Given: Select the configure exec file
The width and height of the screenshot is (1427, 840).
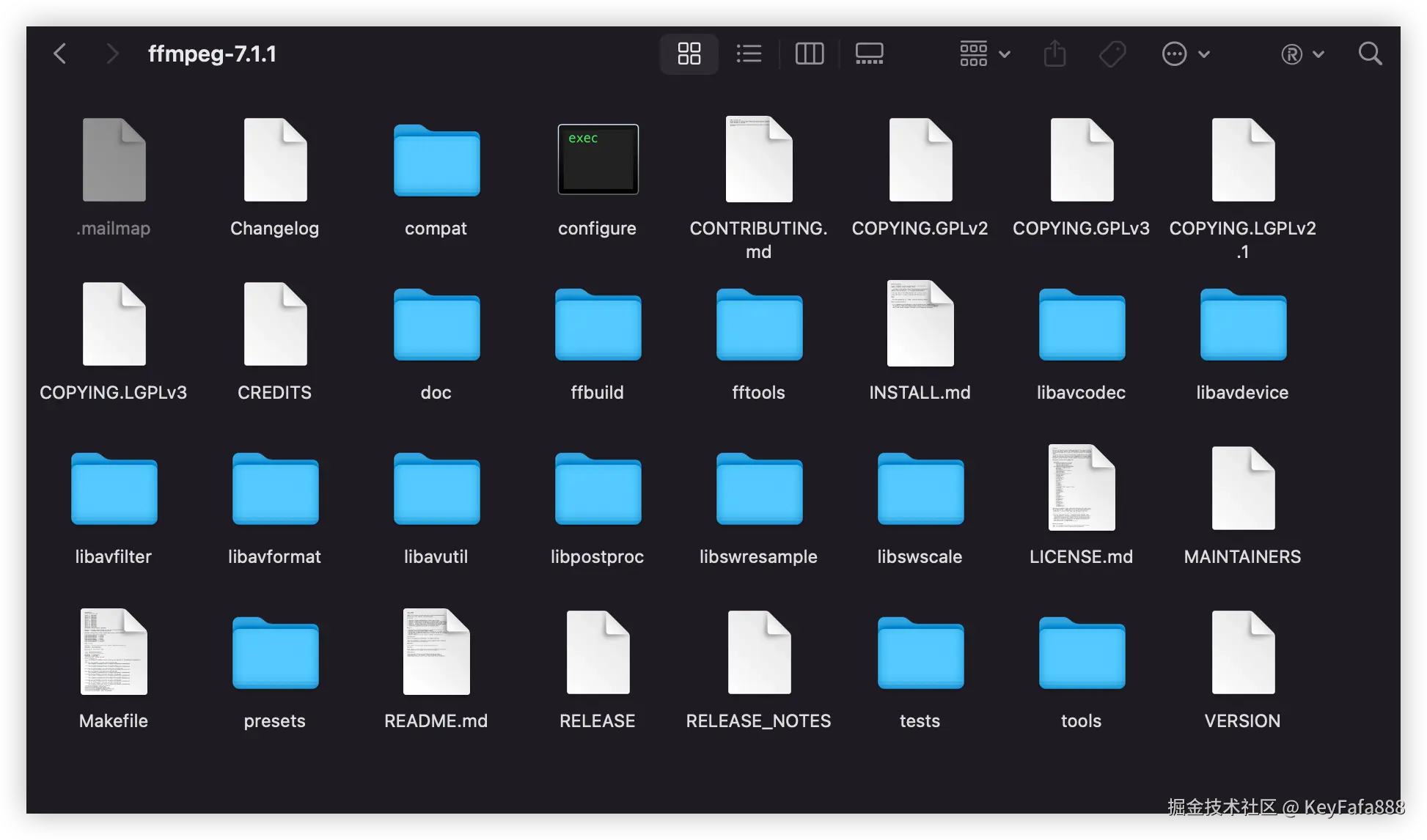Looking at the screenshot, I should point(598,160).
